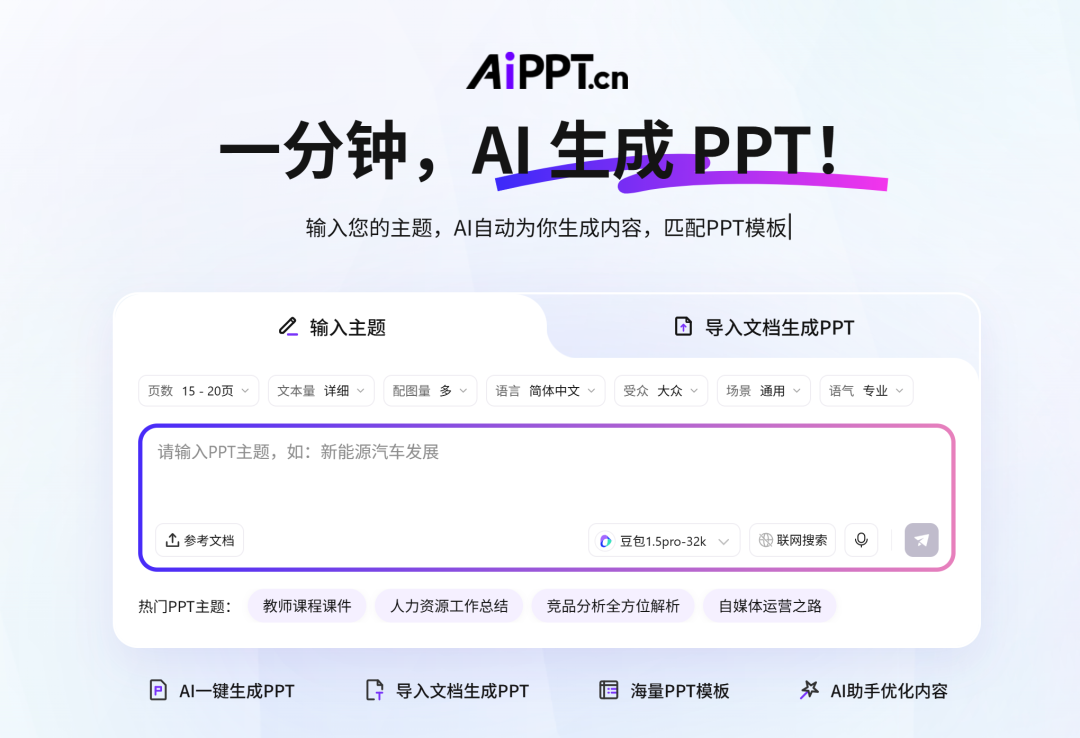Click the AI助手优化内容 sparkle icon
This screenshot has width=1080, height=738.
(809, 689)
